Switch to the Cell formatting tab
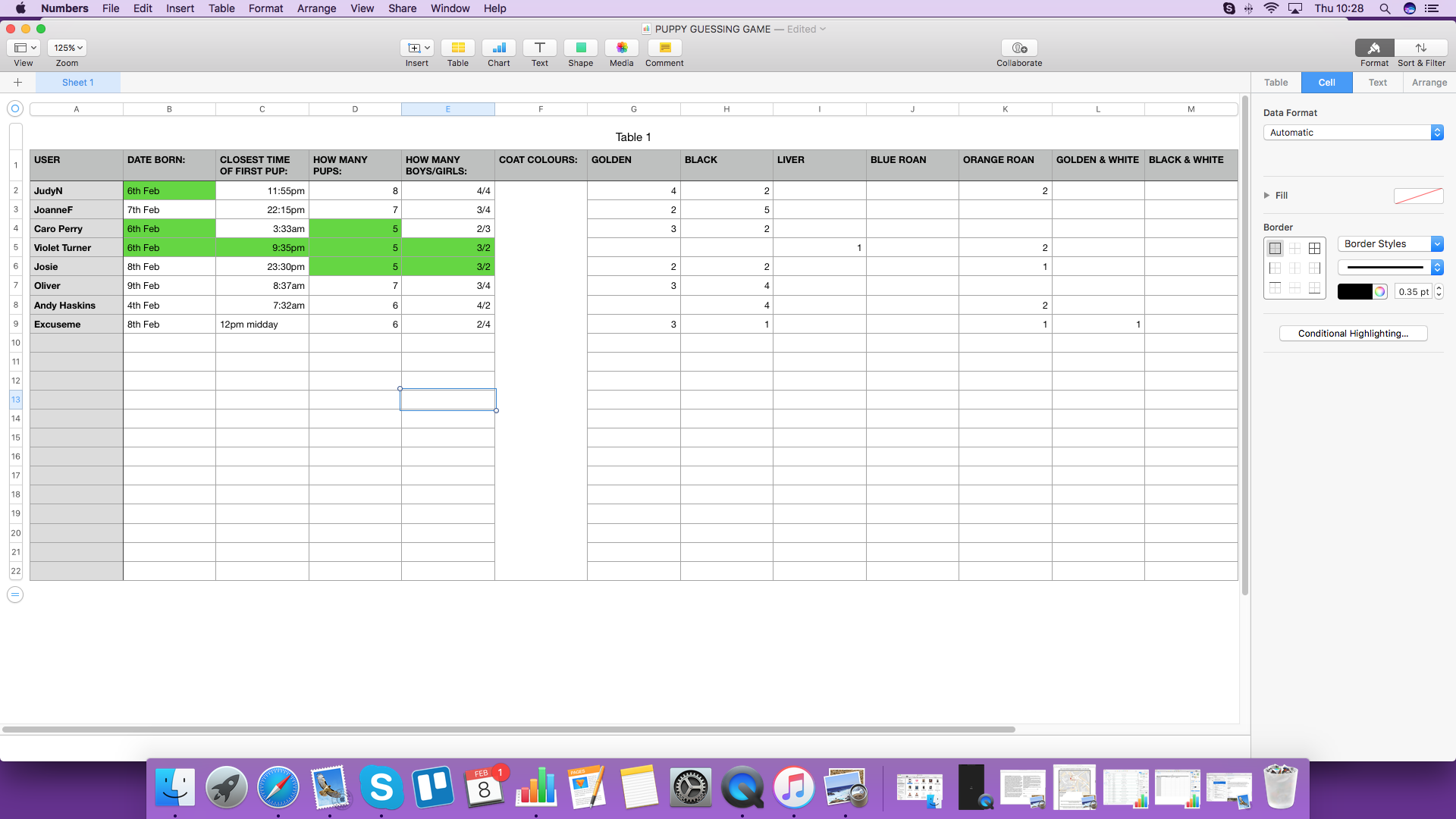The height and width of the screenshot is (819, 1456). tap(1326, 82)
